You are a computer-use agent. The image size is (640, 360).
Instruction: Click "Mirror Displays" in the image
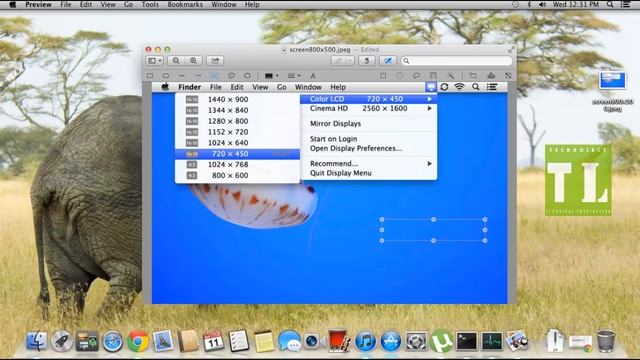(336, 124)
